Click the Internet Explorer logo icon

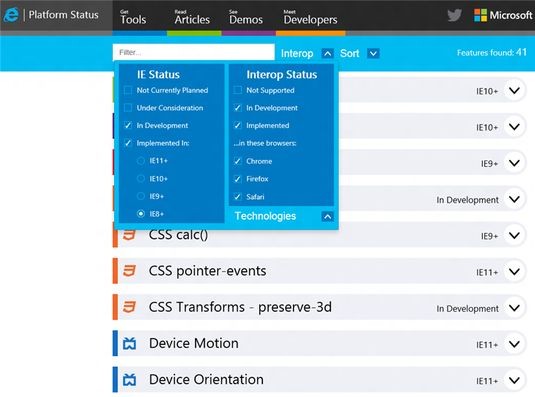point(11,15)
